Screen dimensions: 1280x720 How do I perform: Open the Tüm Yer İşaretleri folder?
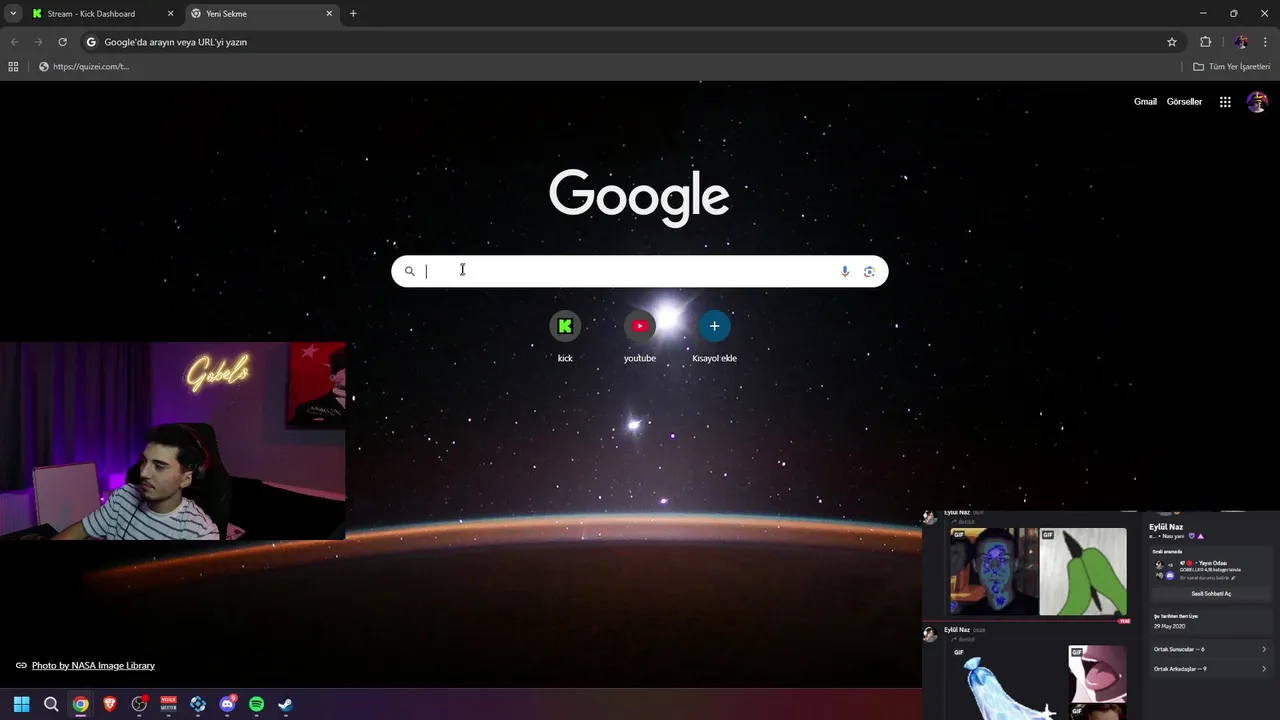pyautogui.click(x=1232, y=67)
